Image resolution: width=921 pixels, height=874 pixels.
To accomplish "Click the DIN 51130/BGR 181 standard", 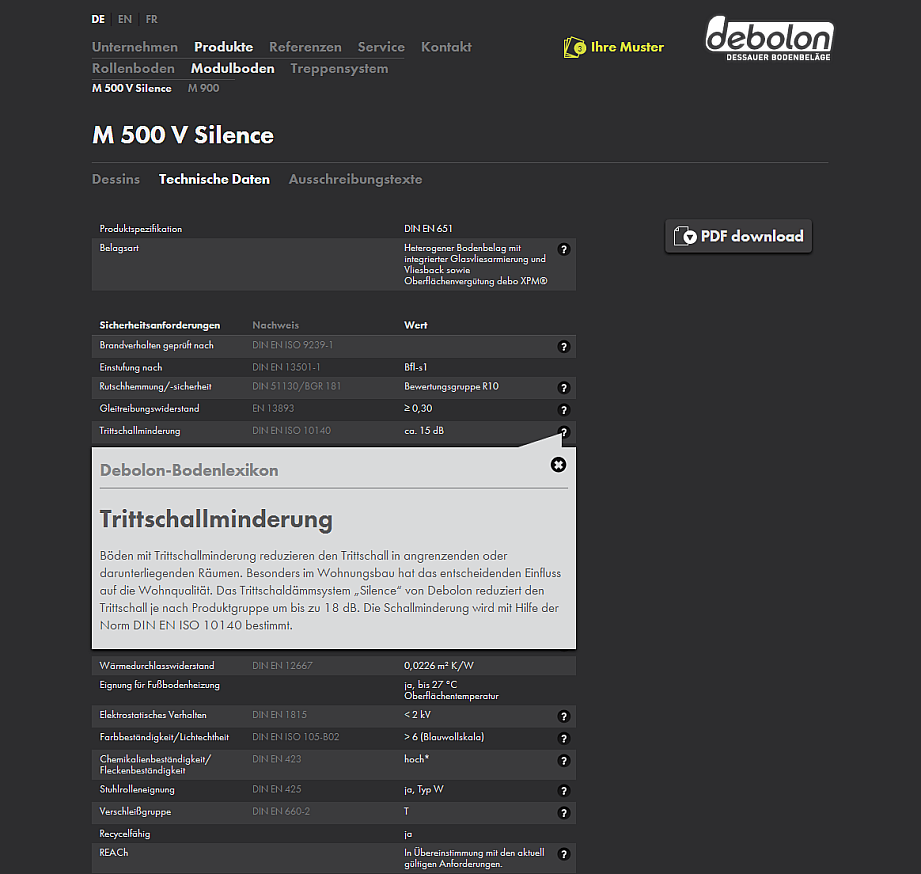I will click(x=297, y=386).
